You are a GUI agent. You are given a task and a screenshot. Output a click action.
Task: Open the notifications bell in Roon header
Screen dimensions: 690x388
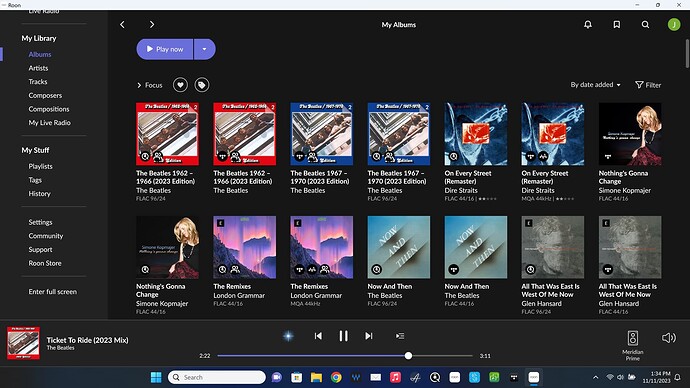(x=587, y=25)
